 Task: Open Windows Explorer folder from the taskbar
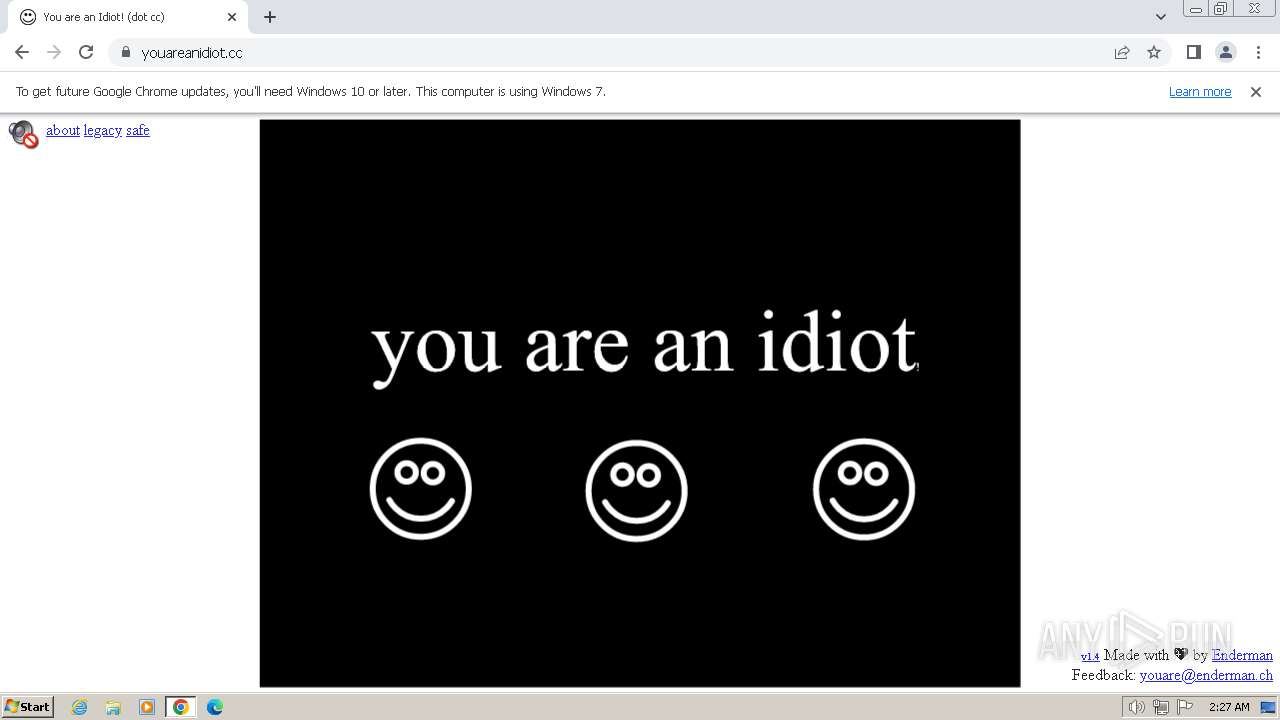(113, 707)
